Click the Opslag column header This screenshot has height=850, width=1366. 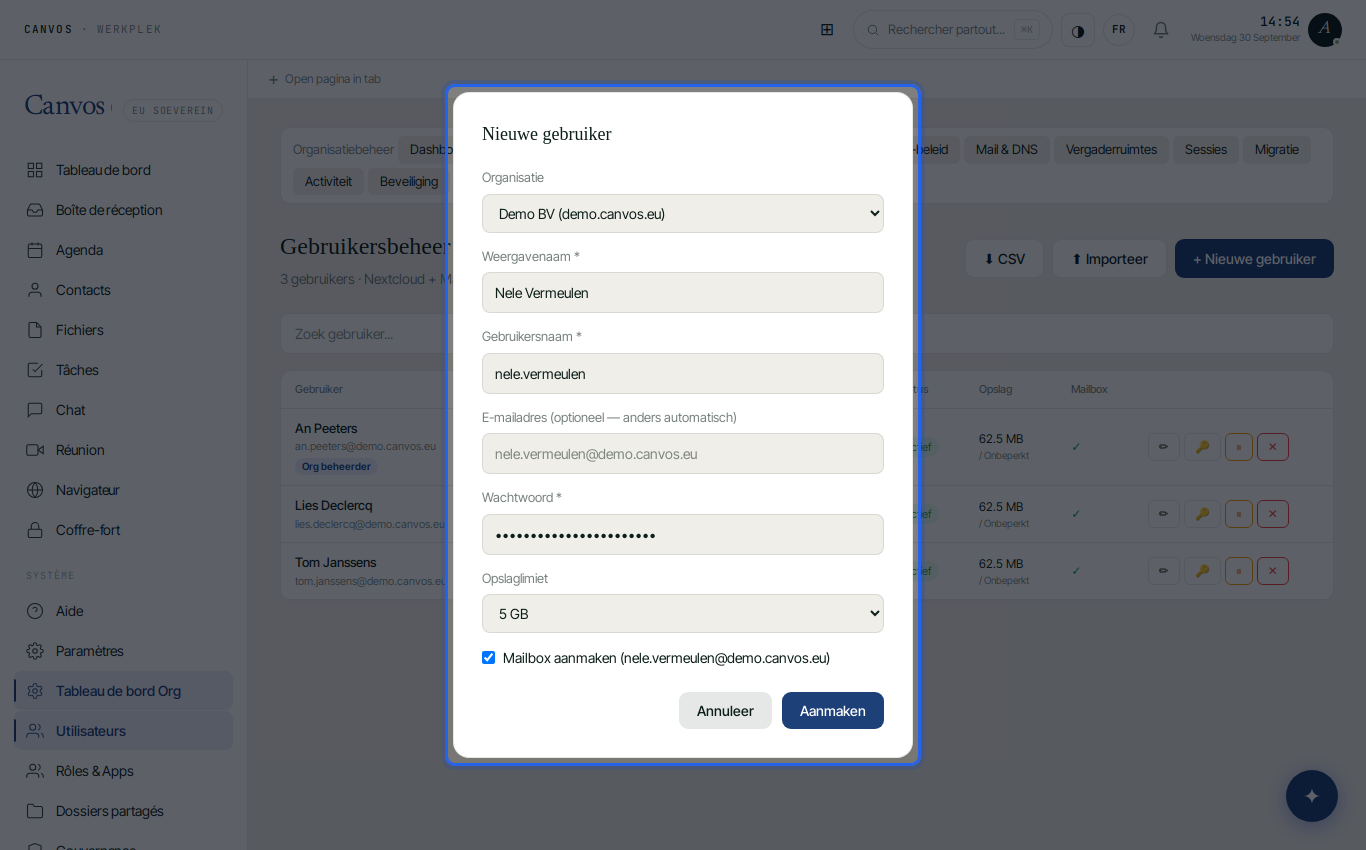coord(995,389)
